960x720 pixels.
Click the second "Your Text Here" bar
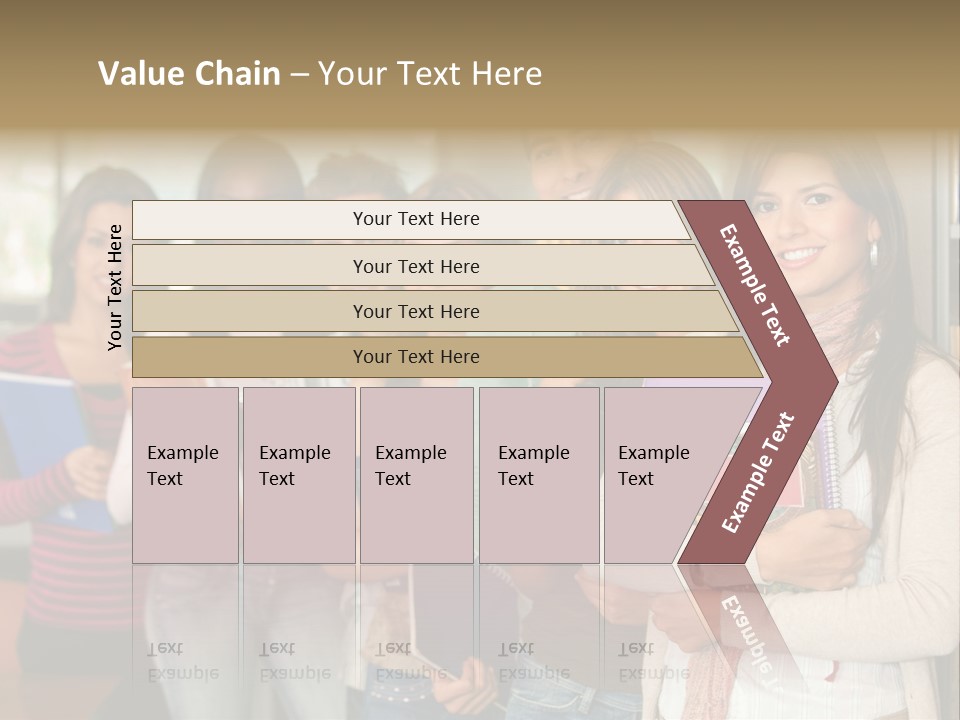click(x=415, y=266)
